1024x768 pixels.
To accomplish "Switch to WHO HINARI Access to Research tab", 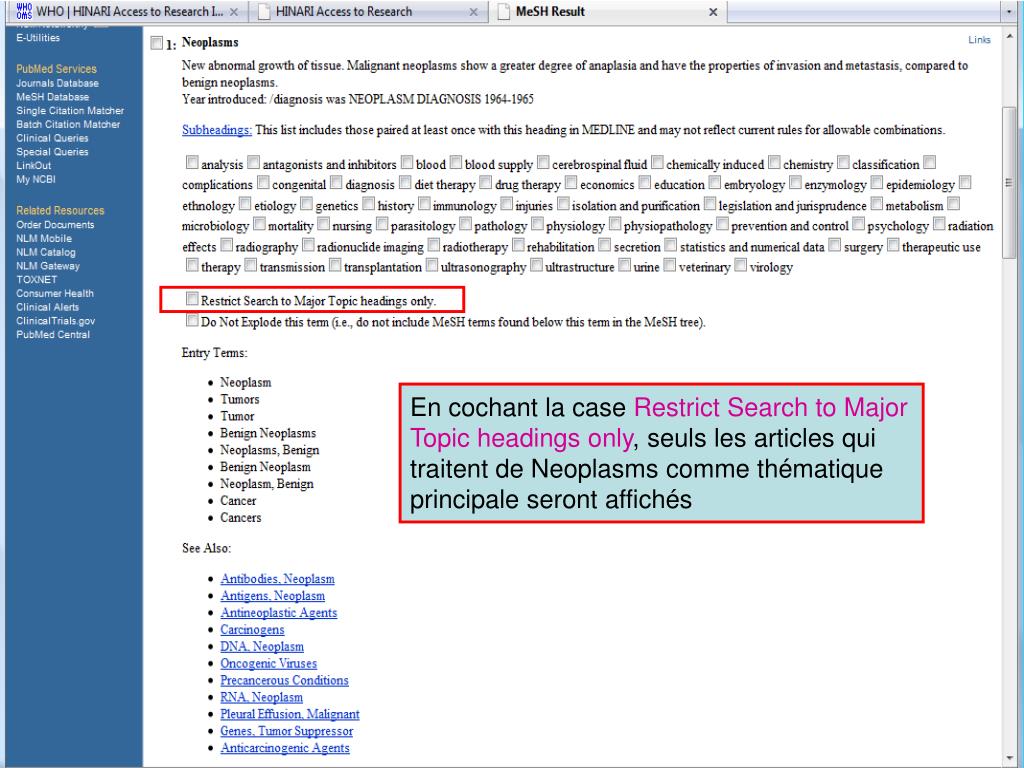I will [126, 12].
